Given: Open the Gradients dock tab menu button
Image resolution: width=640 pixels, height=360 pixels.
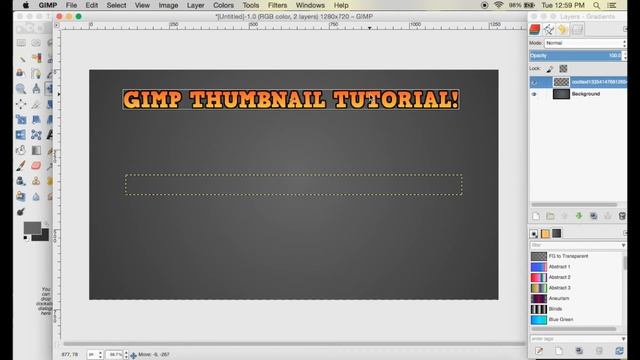Looking at the screenshot, I should pyautogui.click(x=625, y=233).
